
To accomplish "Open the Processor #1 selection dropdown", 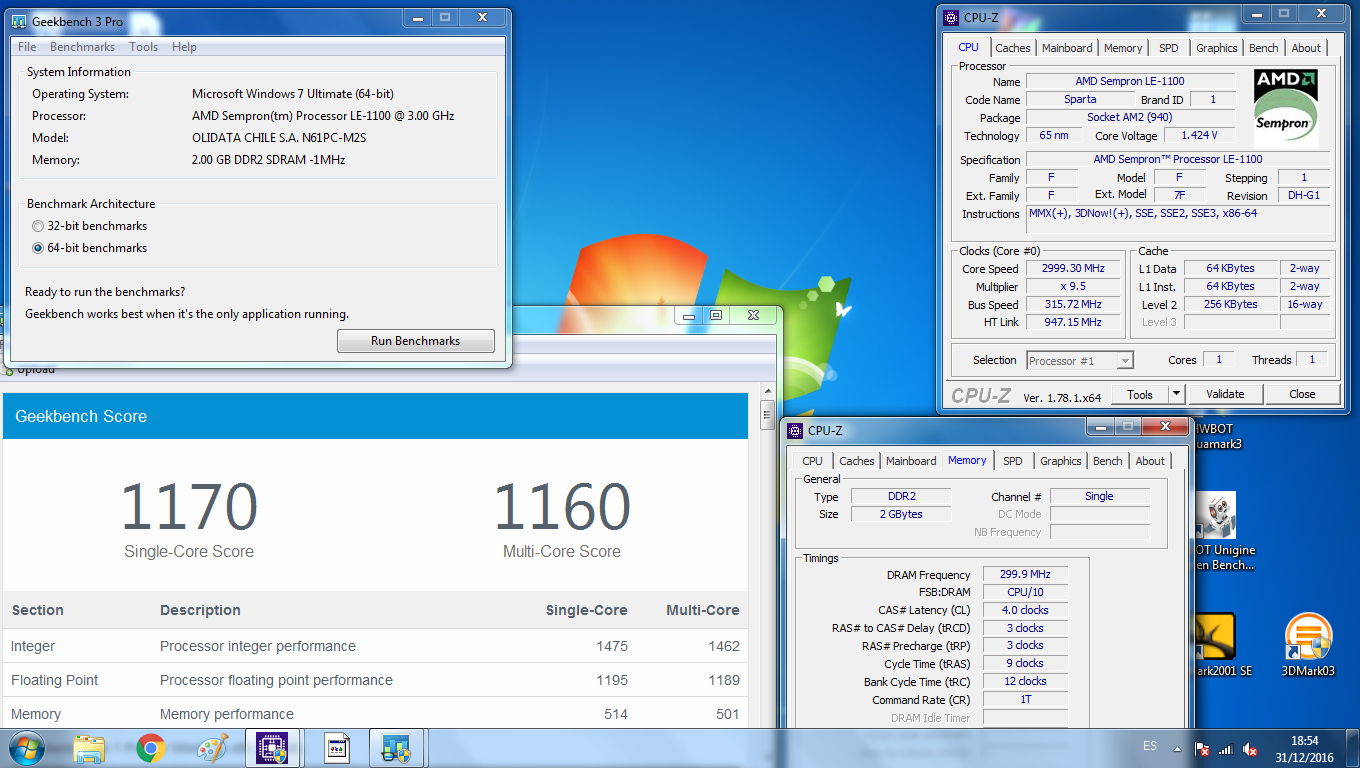I will [1080, 360].
